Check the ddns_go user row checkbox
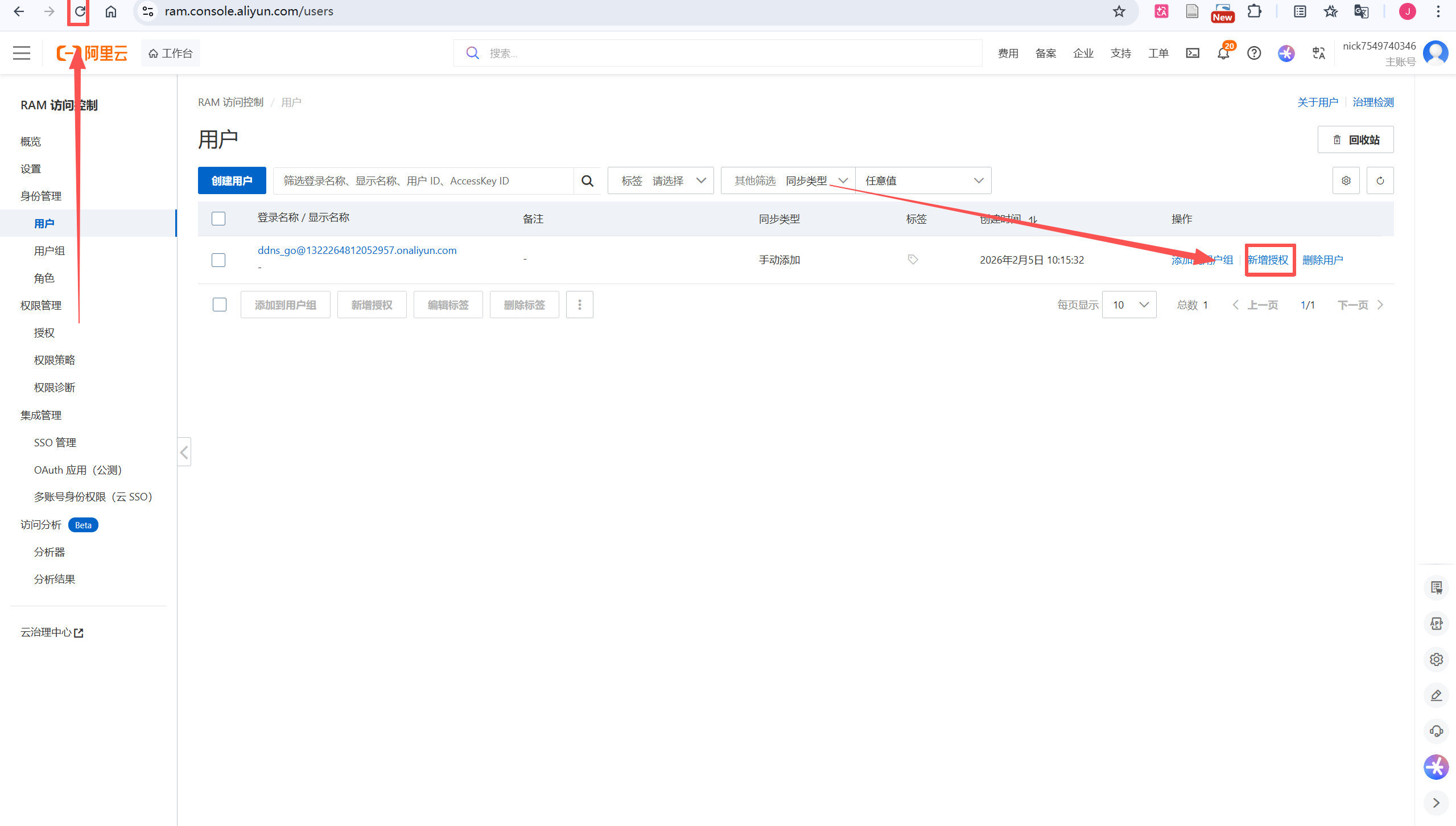 (x=218, y=260)
